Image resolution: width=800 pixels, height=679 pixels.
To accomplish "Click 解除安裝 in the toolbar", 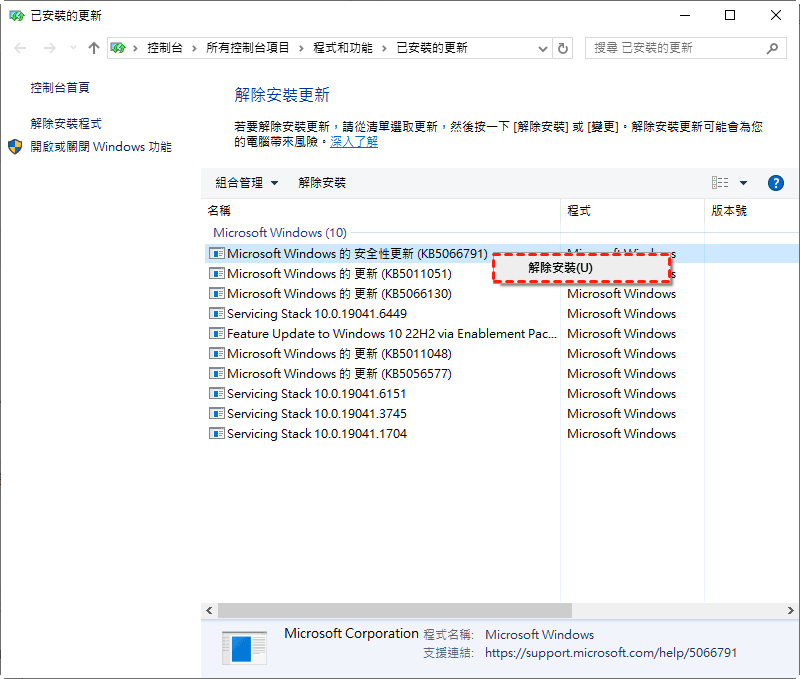I will pyautogui.click(x=322, y=183).
